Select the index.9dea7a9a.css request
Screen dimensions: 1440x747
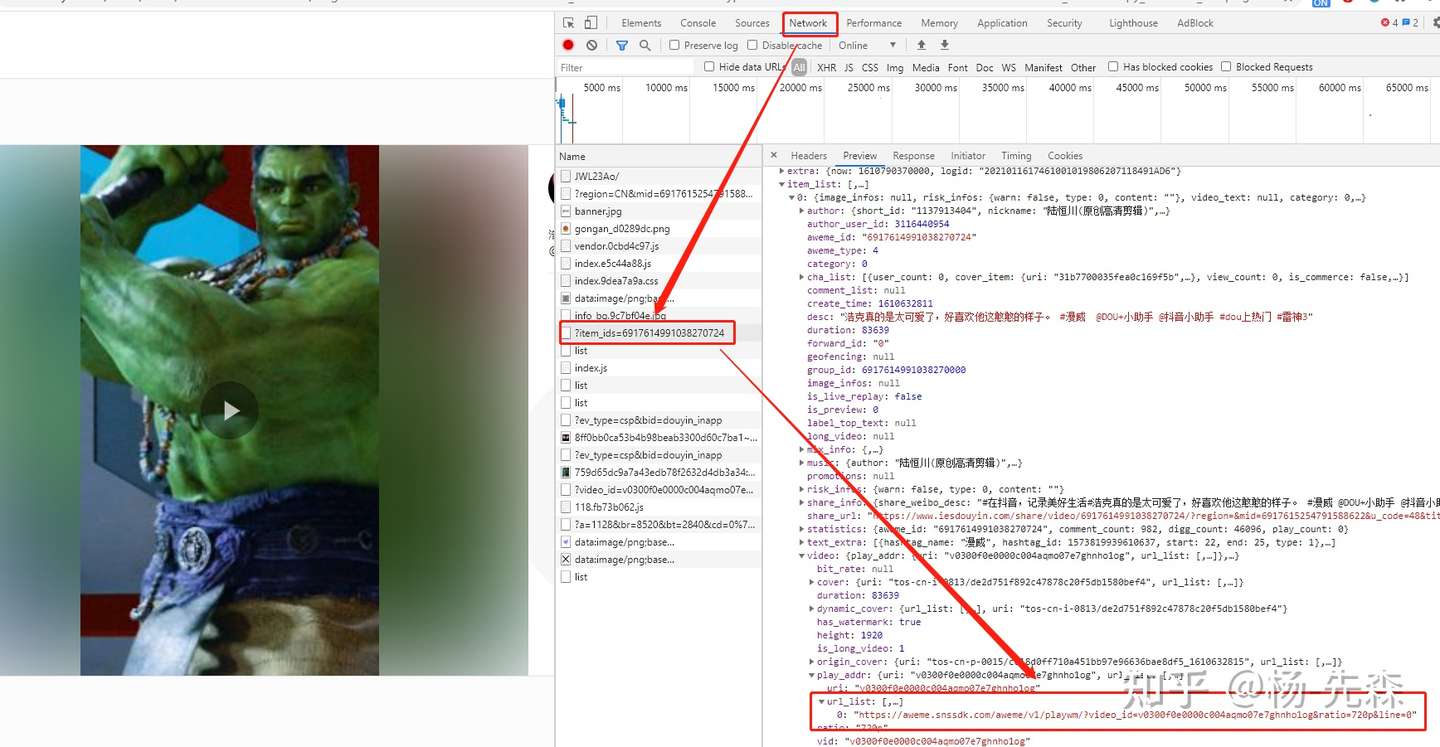pos(658,281)
